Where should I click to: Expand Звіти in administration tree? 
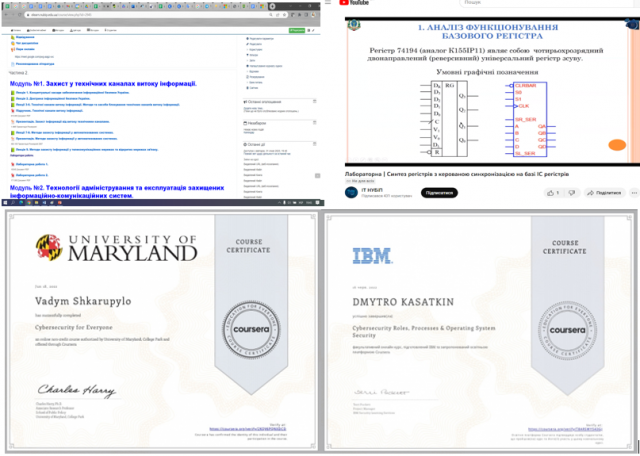(x=251, y=60)
